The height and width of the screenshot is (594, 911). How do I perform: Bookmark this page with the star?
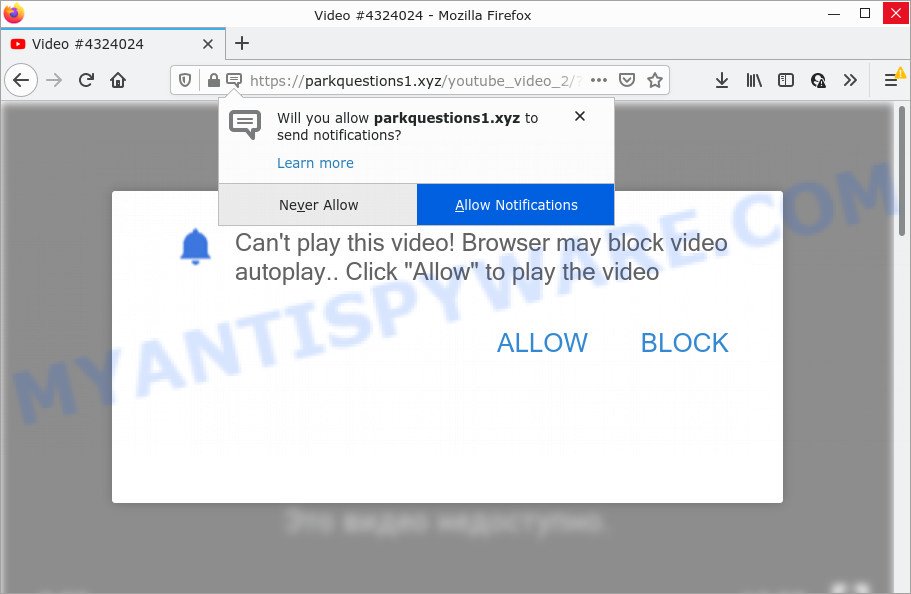coord(655,80)
